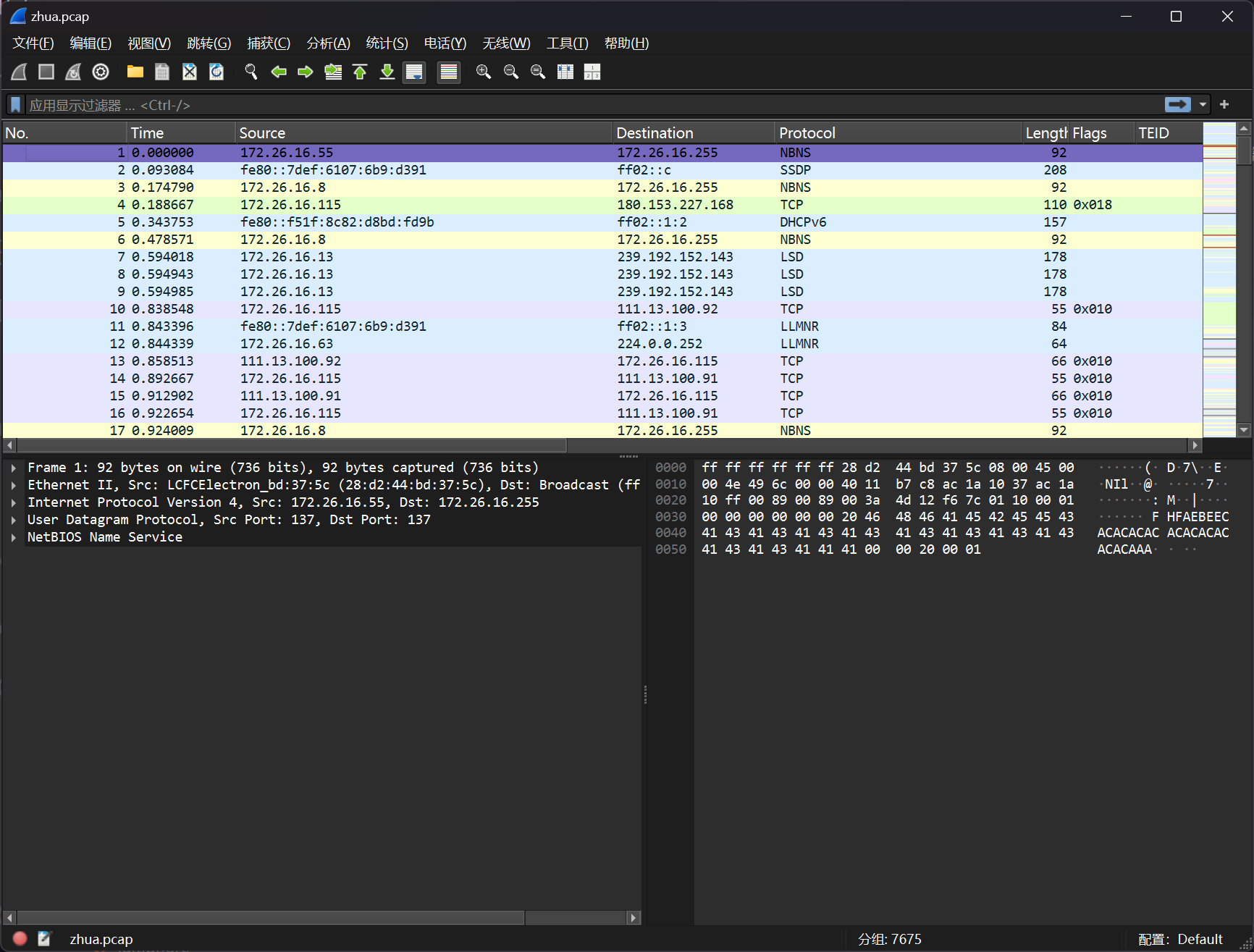Click the 配置: Default profile status entry

1180,939
